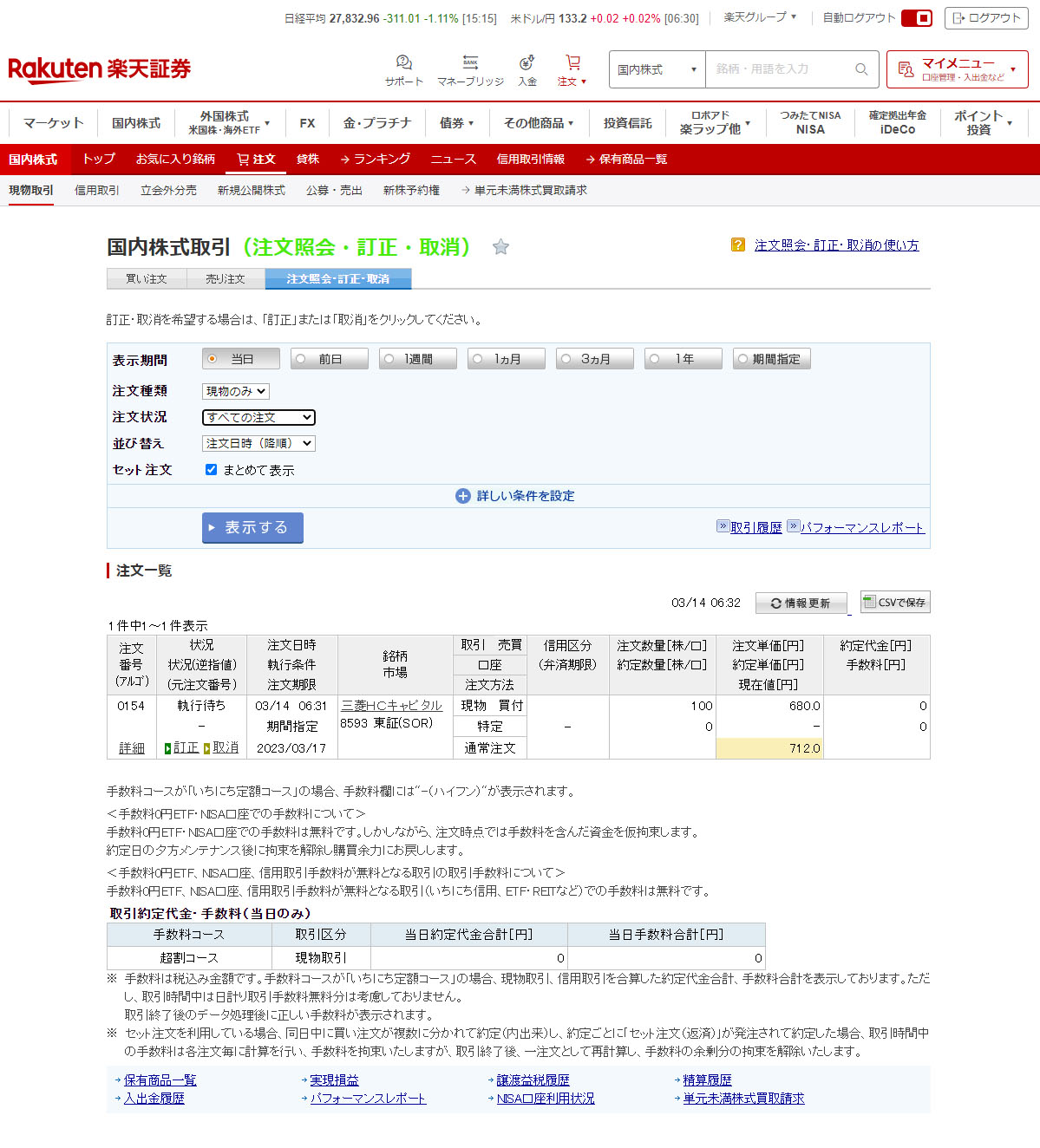1040x1148 pixels.
Task: Open the サポート support icon
Action: coord(403,63)
